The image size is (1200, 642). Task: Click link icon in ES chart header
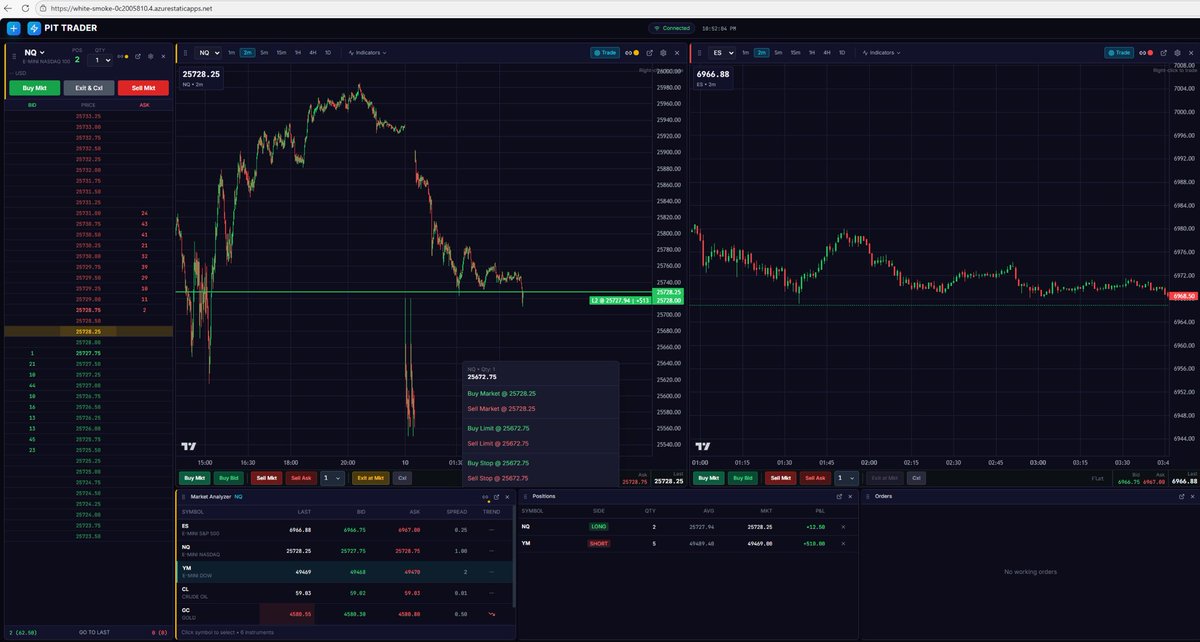(1142, 53)
